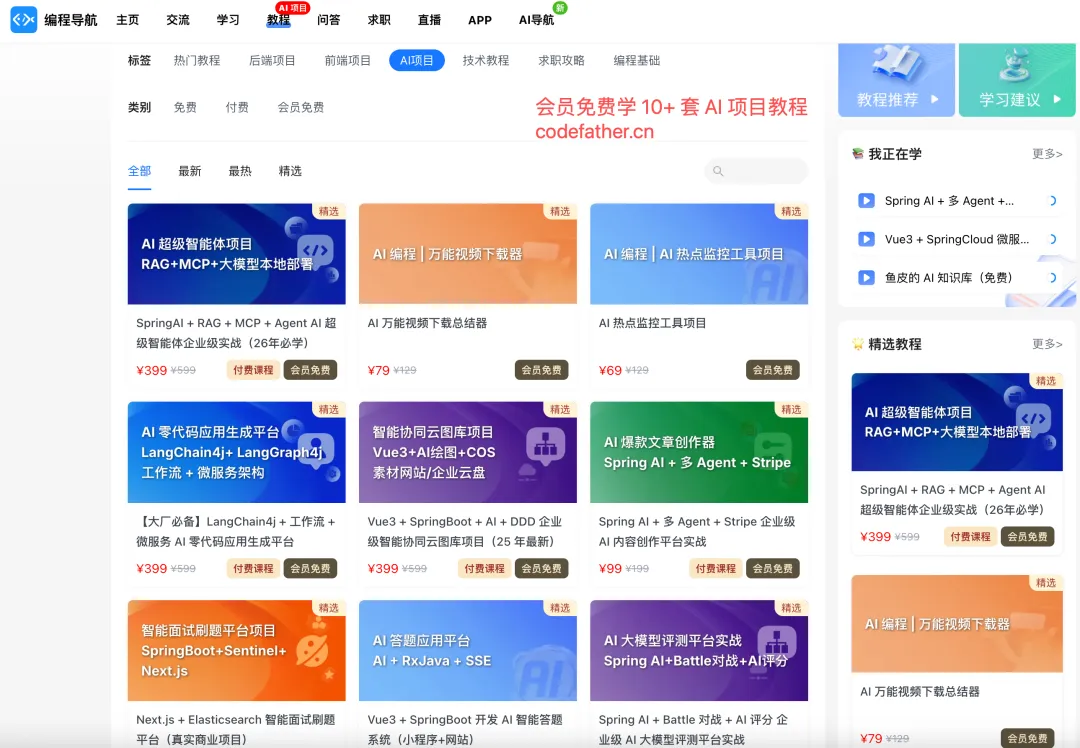Screen dimensions: 1080x748
Task: Go to 学习 in top navigation
Action: 228,20
